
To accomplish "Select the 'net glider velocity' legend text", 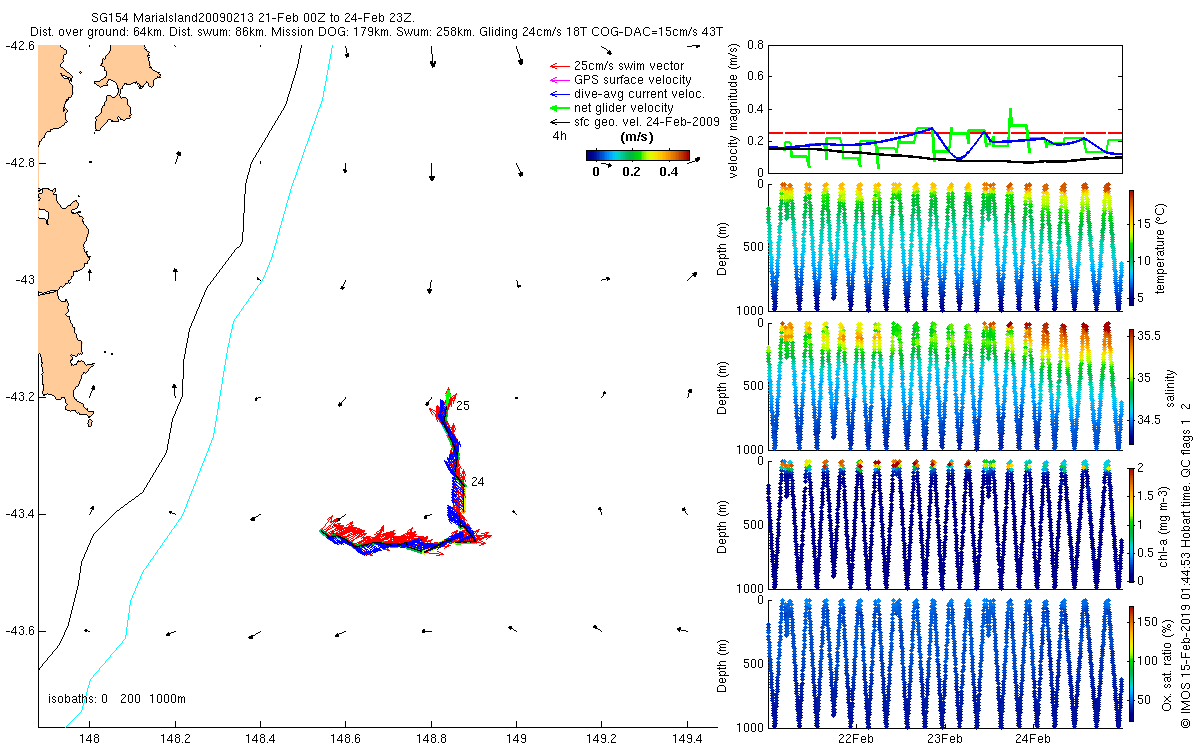I will pyautogui.click(x=623, y=108).
